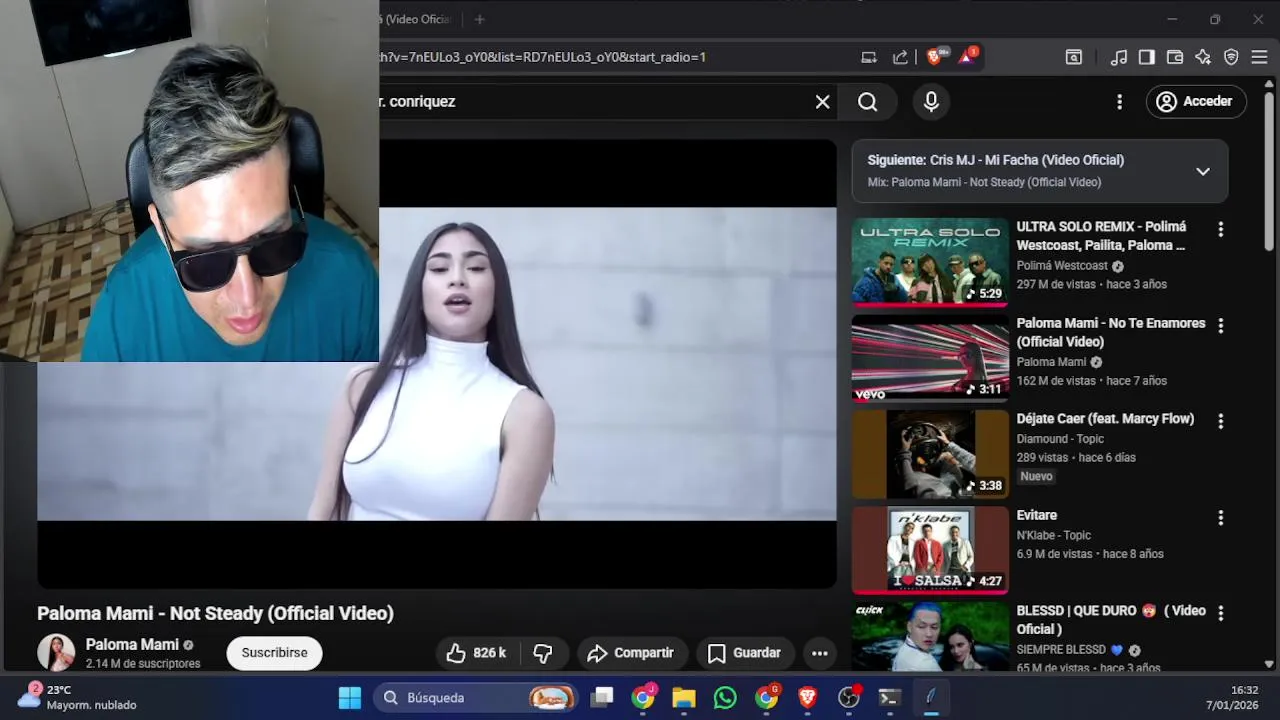Viewport: 1280px width, 720px height.
Task: Open options menu for ULTRA SOLO REMIX video
Action: (1220, 229)
